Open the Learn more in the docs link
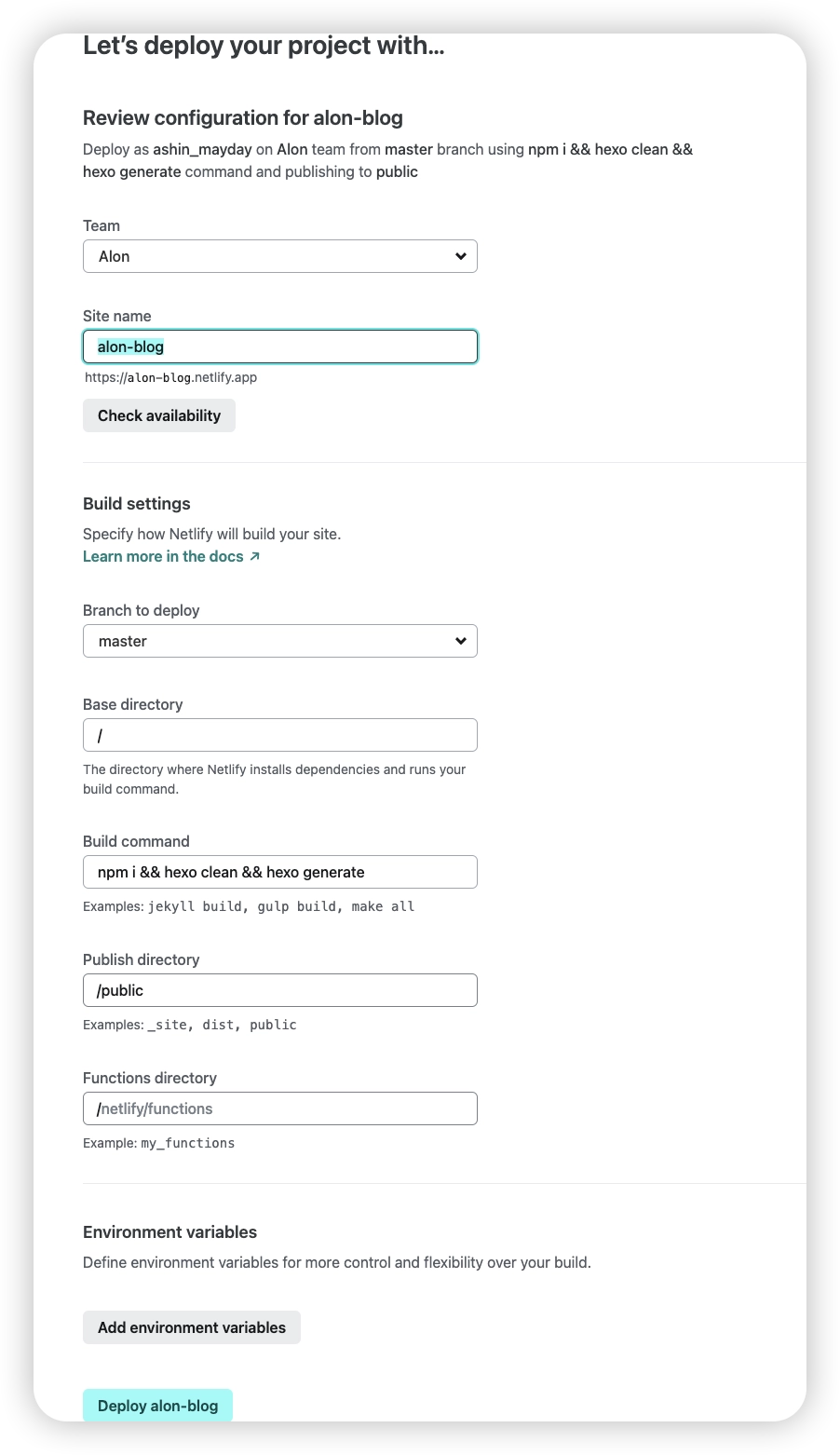The width and height of the screenshot is (840, 1455). point(163,556)
